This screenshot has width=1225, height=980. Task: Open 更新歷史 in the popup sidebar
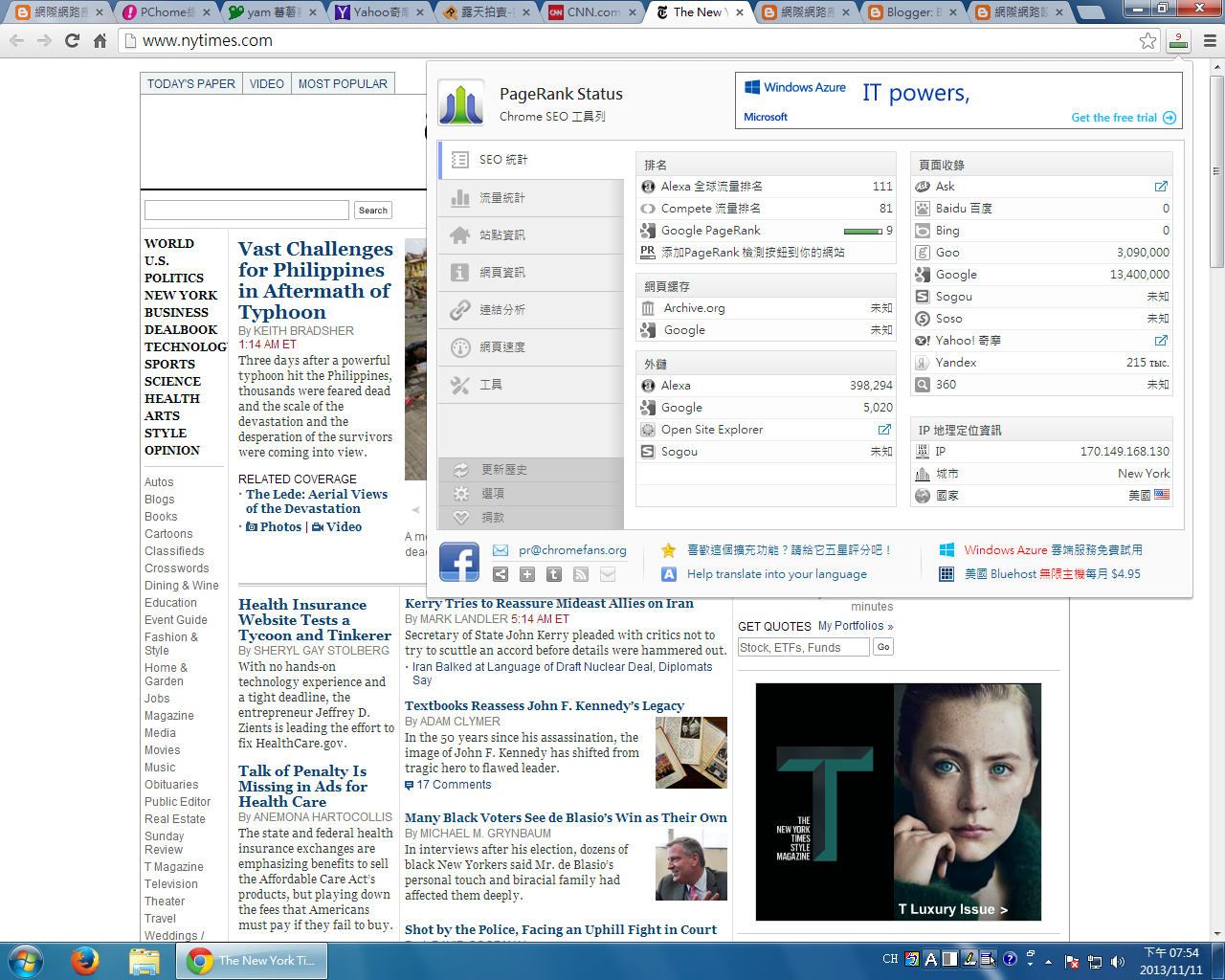531,470
